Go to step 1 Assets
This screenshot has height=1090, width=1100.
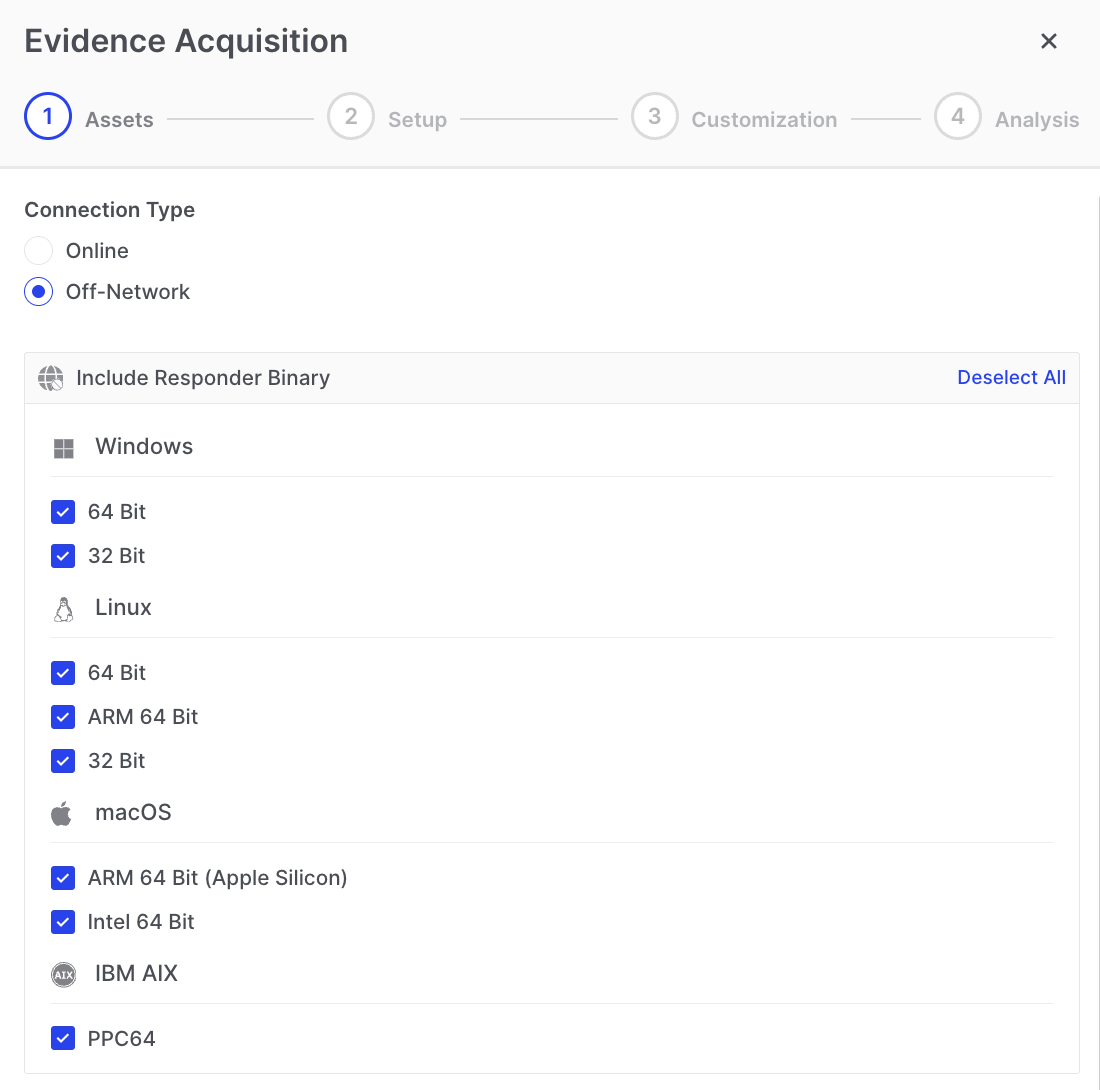click(48, 118)
